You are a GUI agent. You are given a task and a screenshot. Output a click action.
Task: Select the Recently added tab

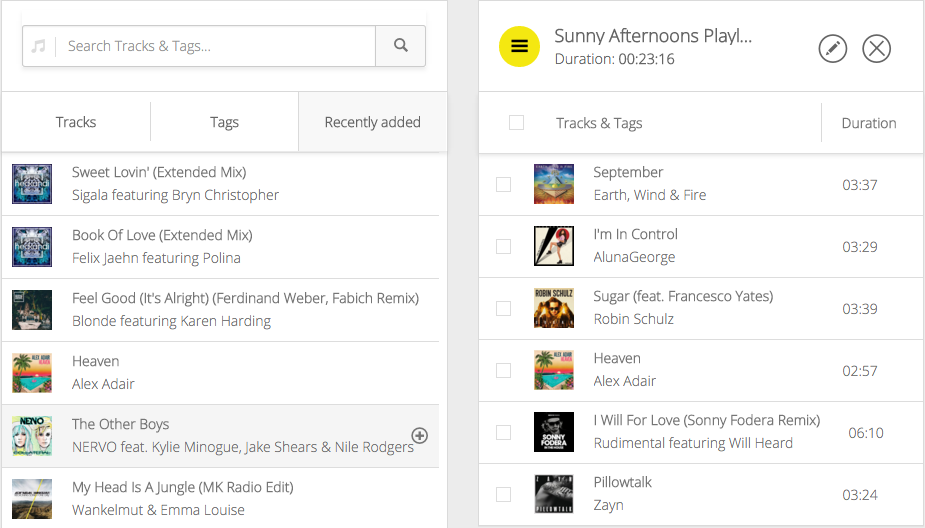(373, 122)
